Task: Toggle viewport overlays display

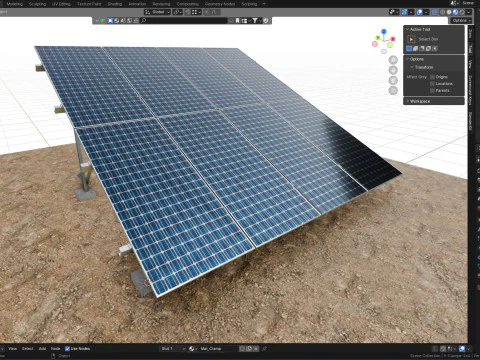Action: click(420, 12)
